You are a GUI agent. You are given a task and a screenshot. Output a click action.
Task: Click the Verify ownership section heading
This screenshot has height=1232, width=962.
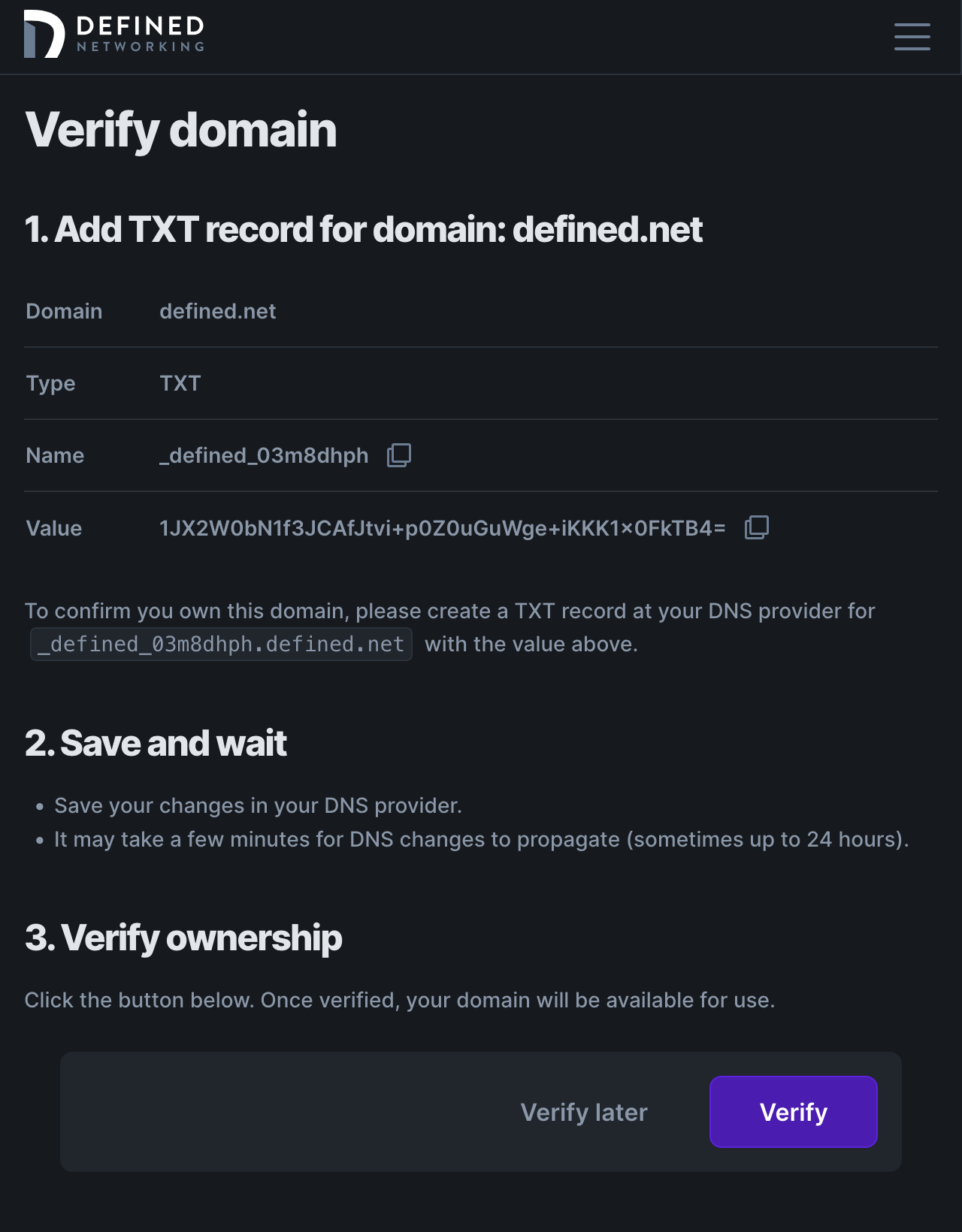point(183,938)
